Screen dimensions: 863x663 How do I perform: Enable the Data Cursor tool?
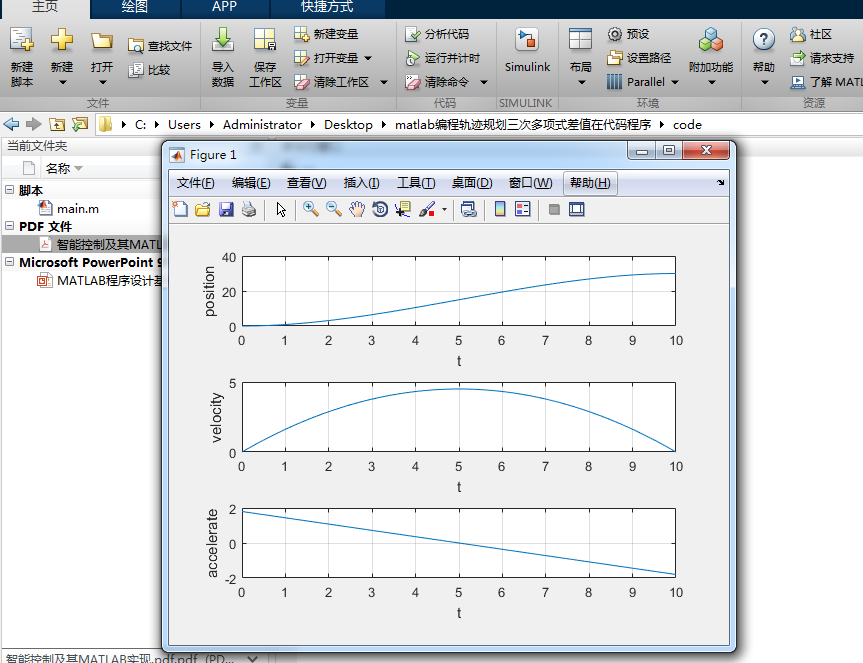click(x=403, y=210)
